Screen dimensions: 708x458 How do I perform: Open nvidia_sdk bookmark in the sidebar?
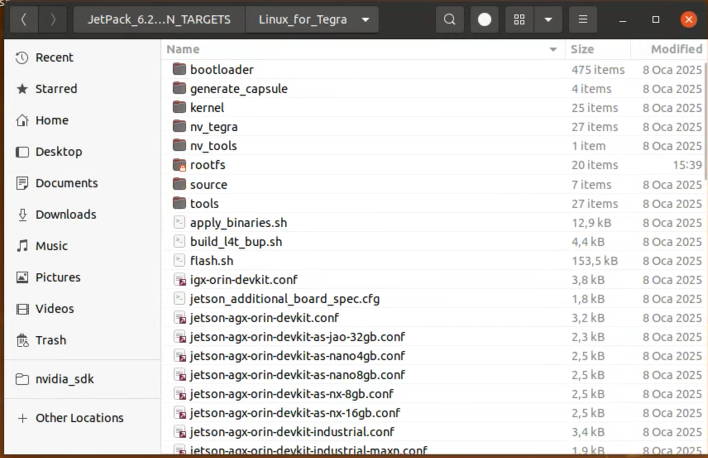tap(82, 379)
